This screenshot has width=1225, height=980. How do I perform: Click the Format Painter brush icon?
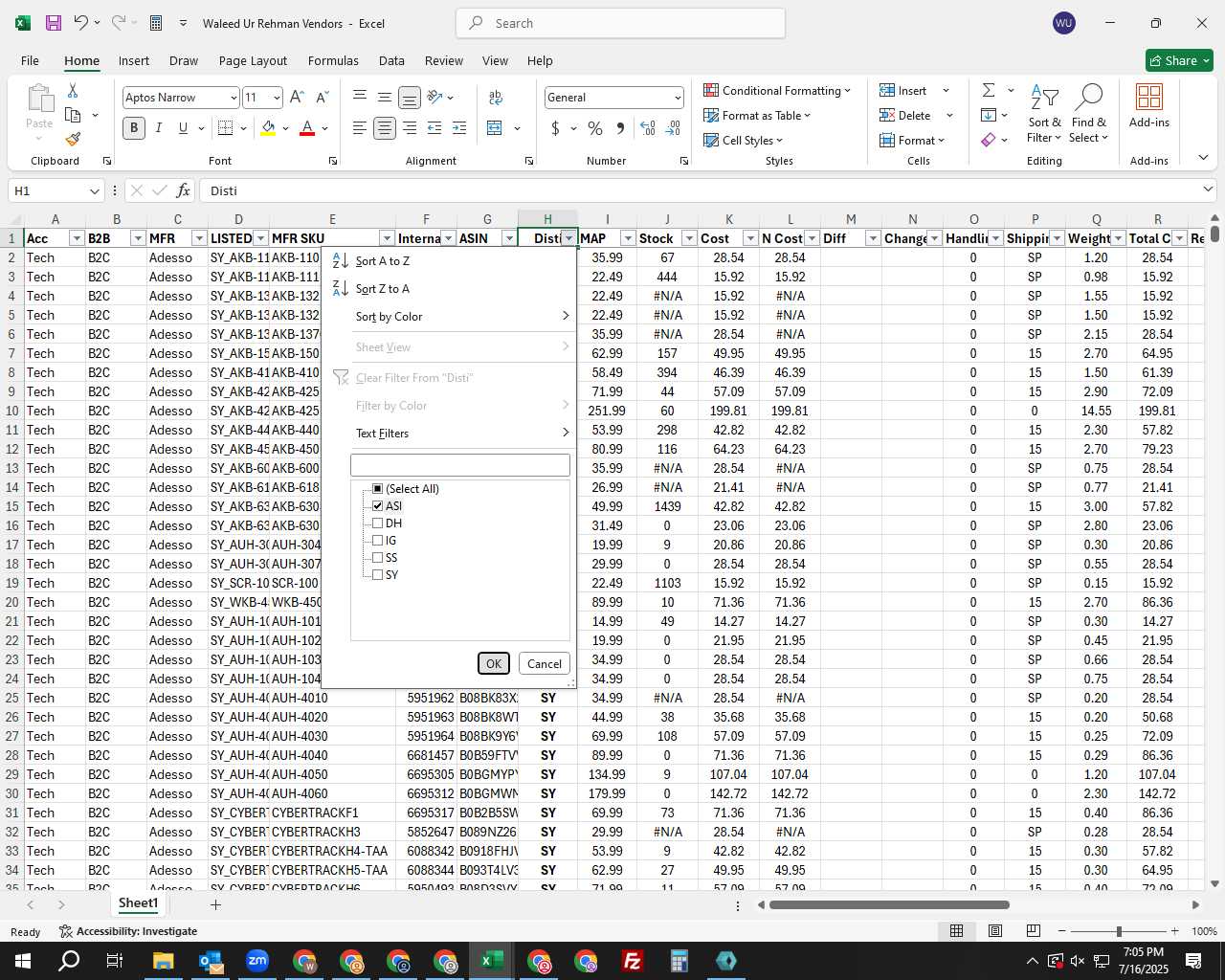tap(73, 139)
